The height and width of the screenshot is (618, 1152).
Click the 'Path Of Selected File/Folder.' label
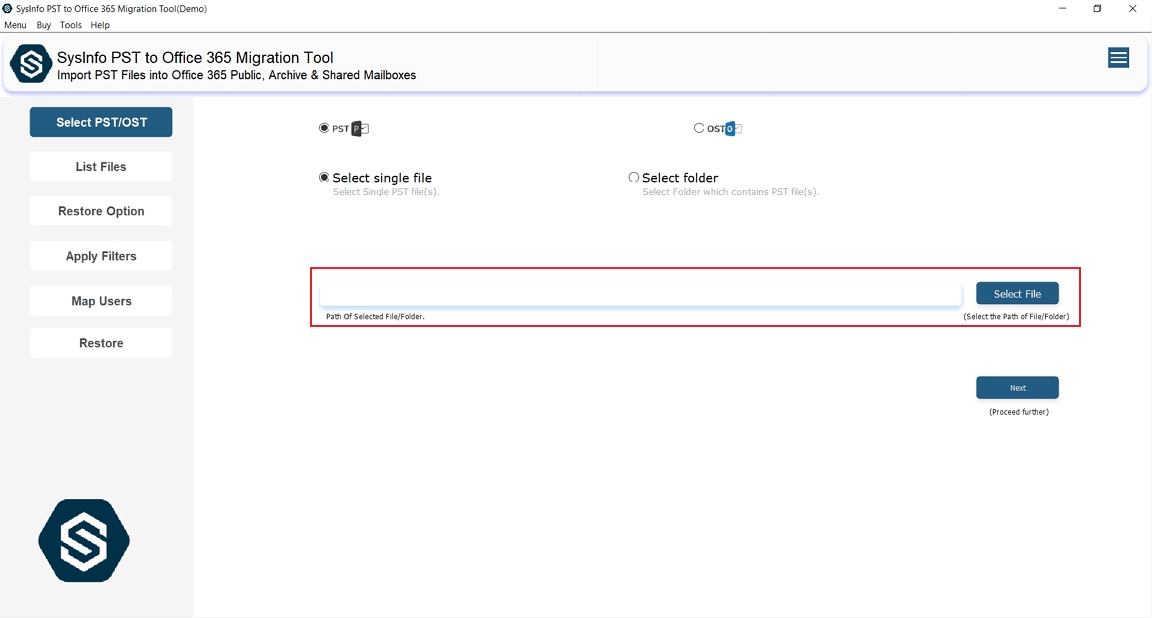pyautogui.click(x=375, y=317)
